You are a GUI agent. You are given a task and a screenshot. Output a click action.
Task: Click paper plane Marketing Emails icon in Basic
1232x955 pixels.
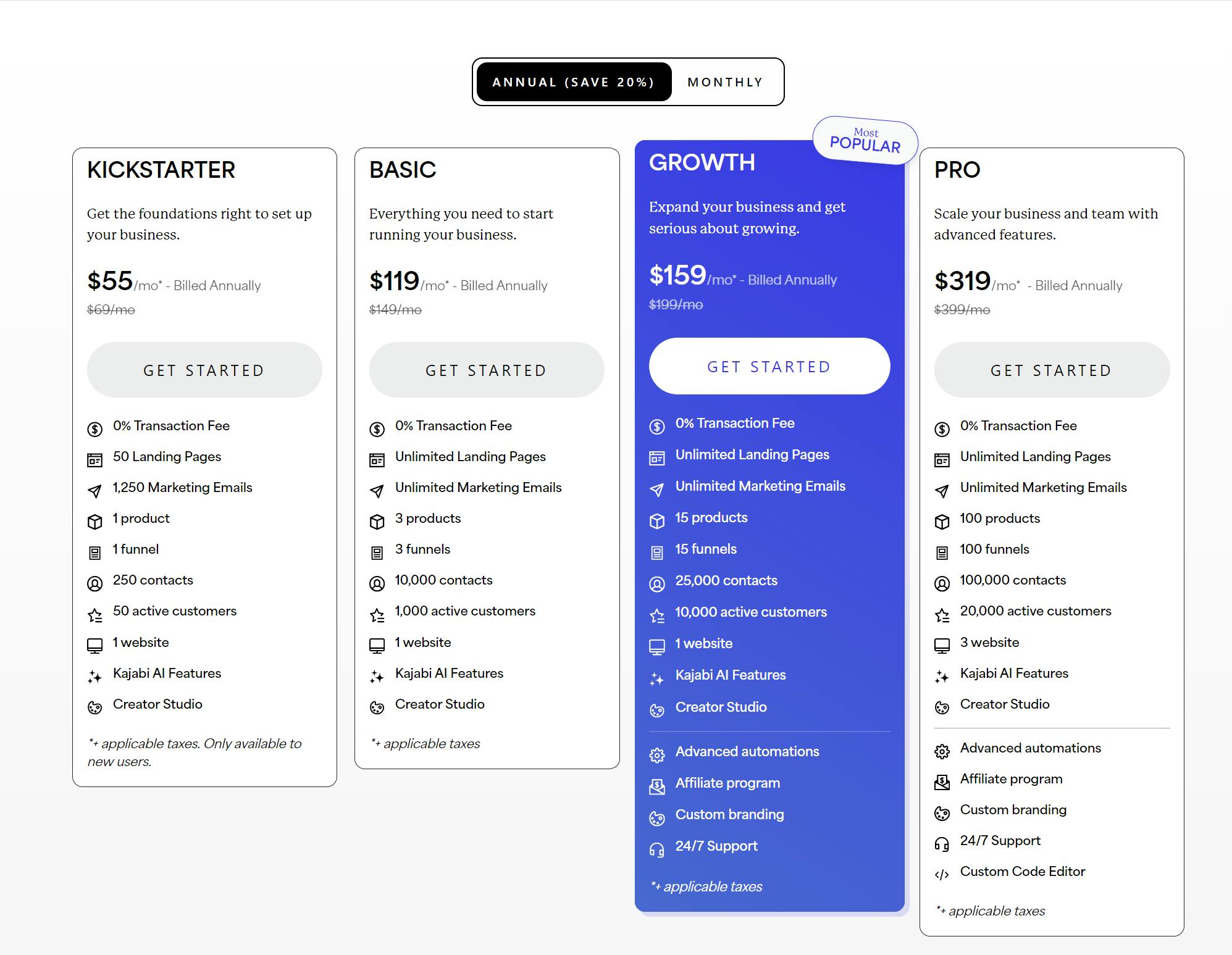pyautogui.click(x=377, y=491)
